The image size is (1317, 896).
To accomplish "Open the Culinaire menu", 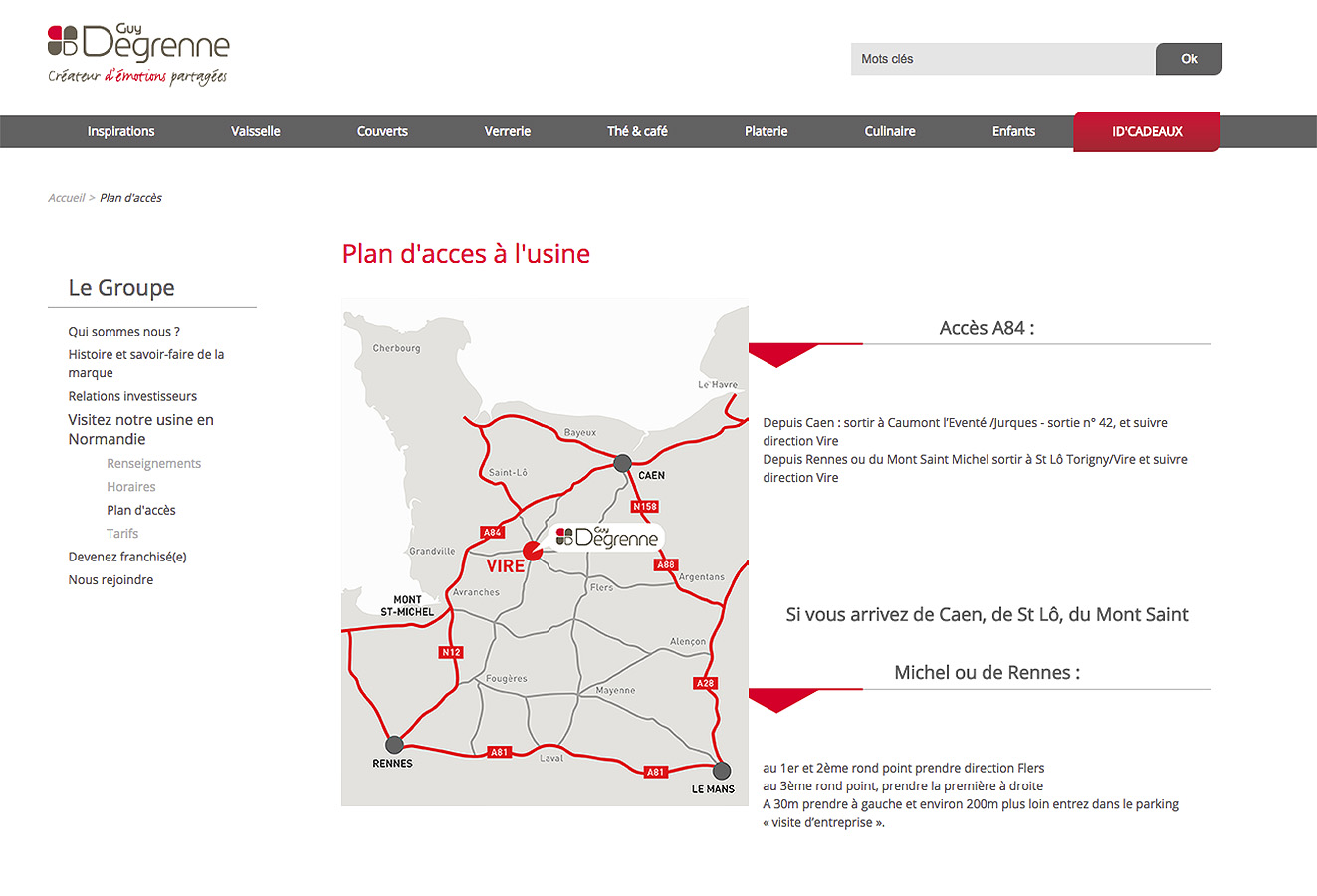I will (x=890, y=131).
